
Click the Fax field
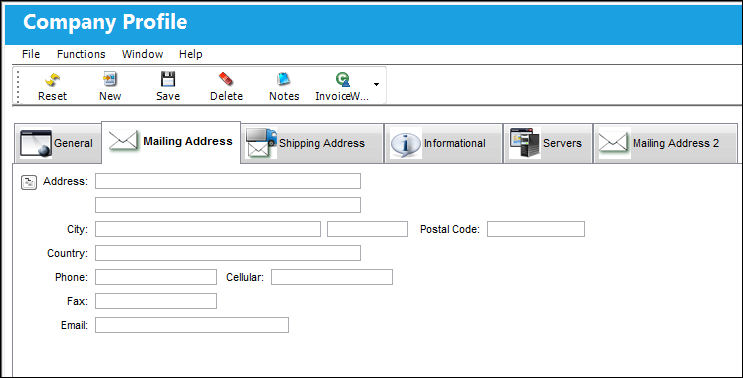click(156, 301)
